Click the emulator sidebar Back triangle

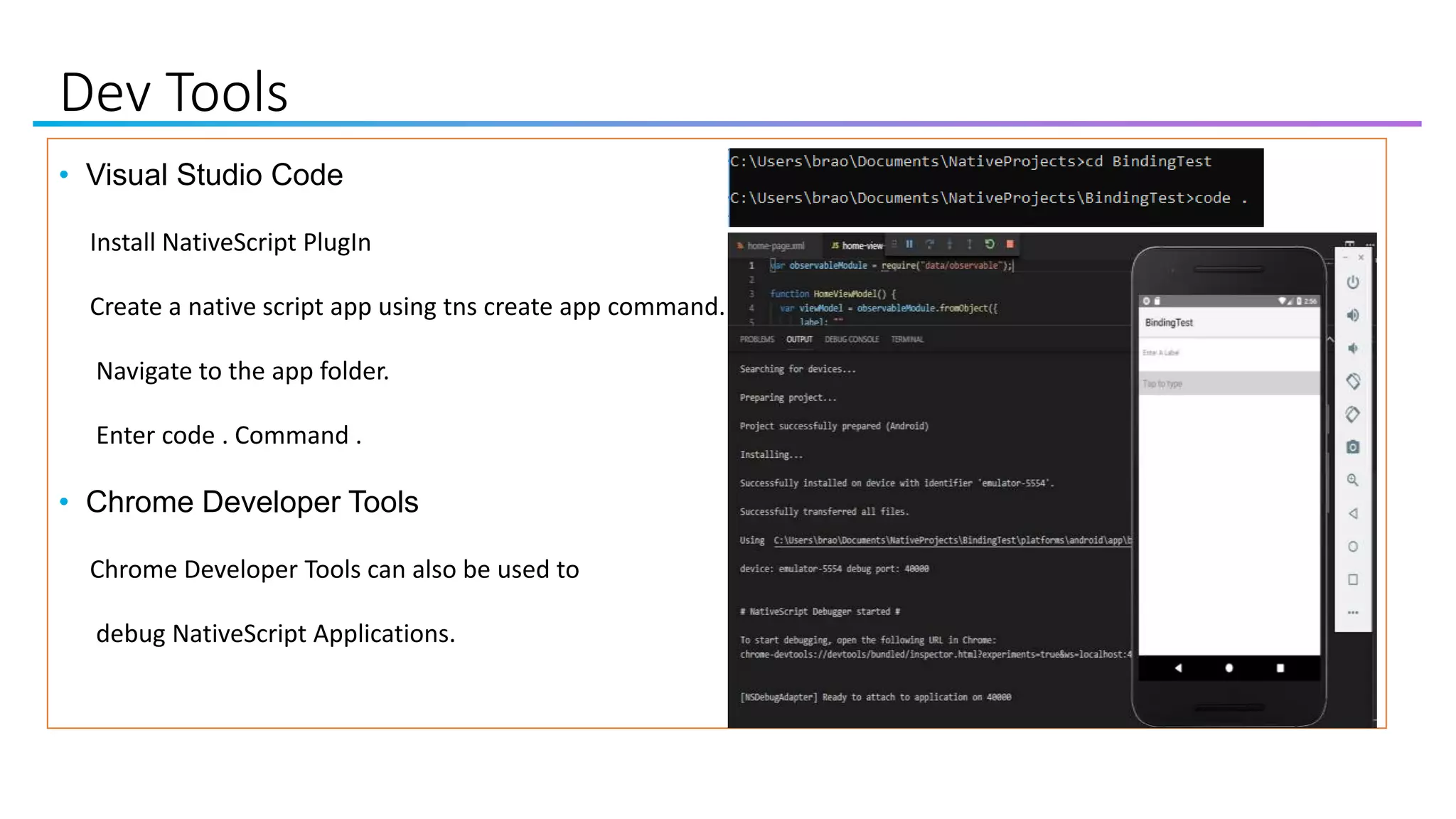(x=1353, y=513)
